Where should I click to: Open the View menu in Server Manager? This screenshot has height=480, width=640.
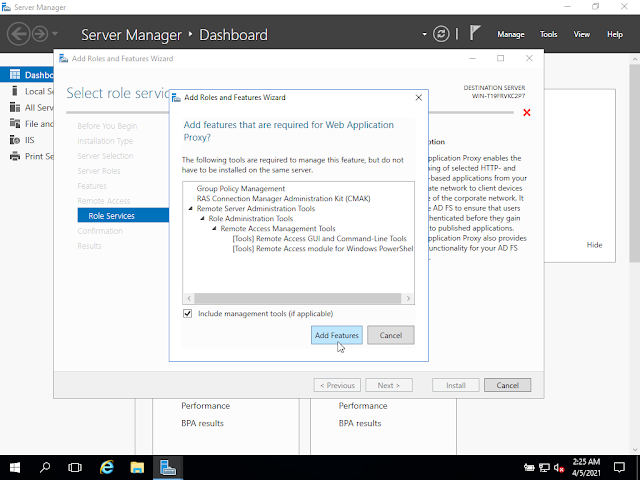coord(581,34)
